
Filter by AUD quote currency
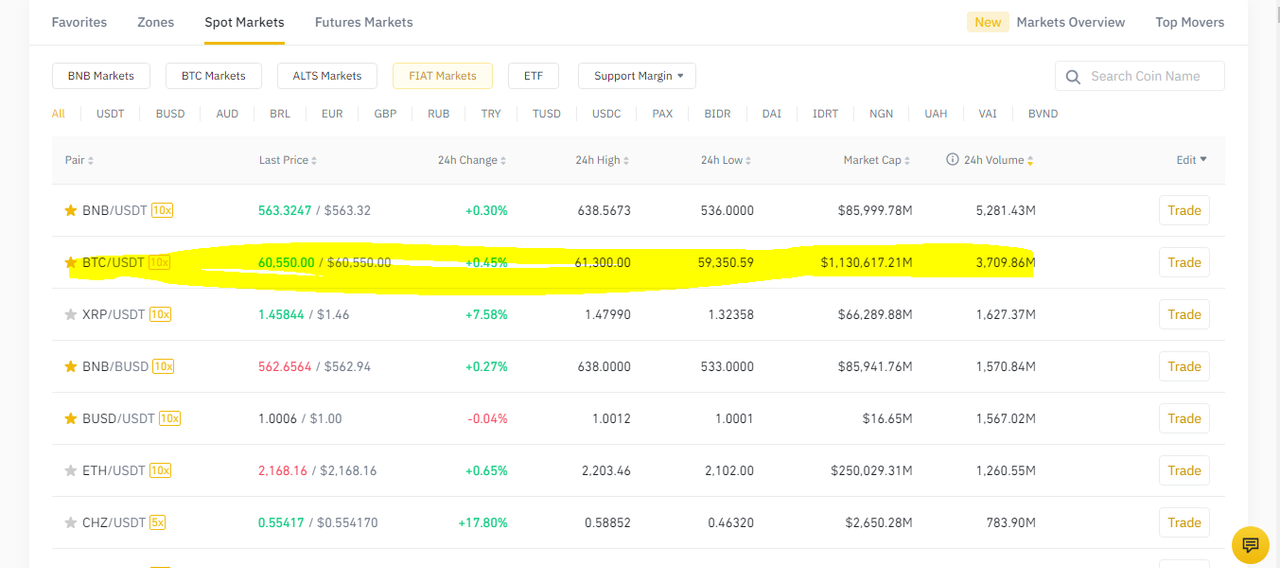coord(227,114)
